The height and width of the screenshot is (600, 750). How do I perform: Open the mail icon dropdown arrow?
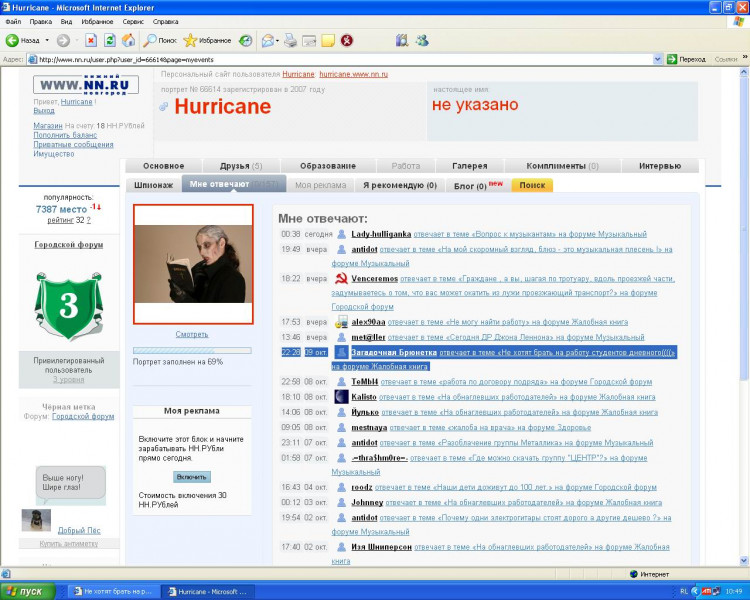[x=277, y=41]
